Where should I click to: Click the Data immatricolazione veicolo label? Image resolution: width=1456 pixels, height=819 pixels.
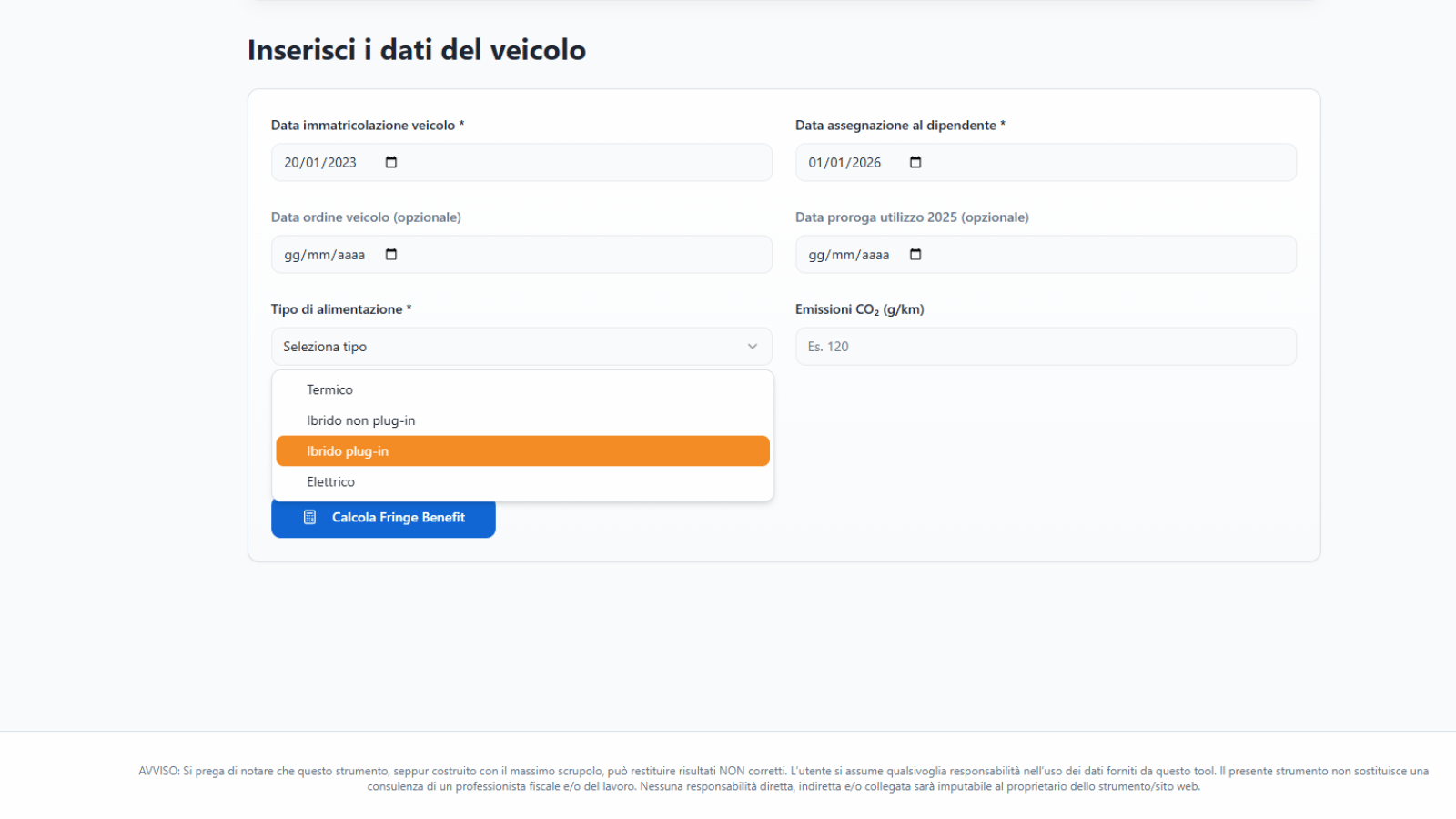click(363, 126)
